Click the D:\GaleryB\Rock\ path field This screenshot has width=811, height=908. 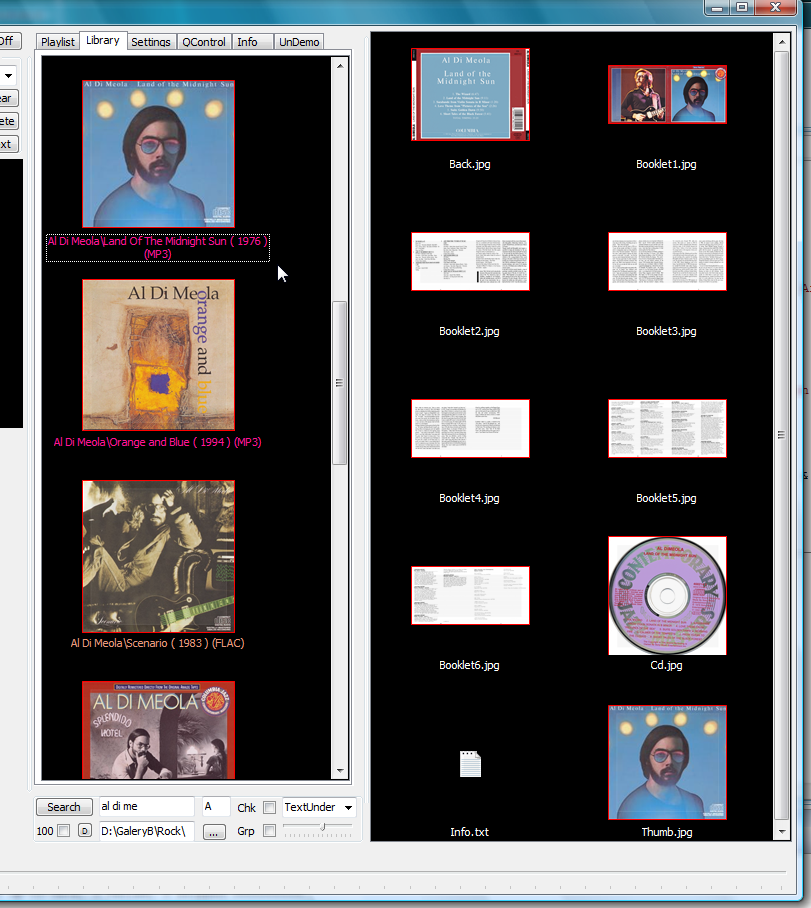coord(147,831)
